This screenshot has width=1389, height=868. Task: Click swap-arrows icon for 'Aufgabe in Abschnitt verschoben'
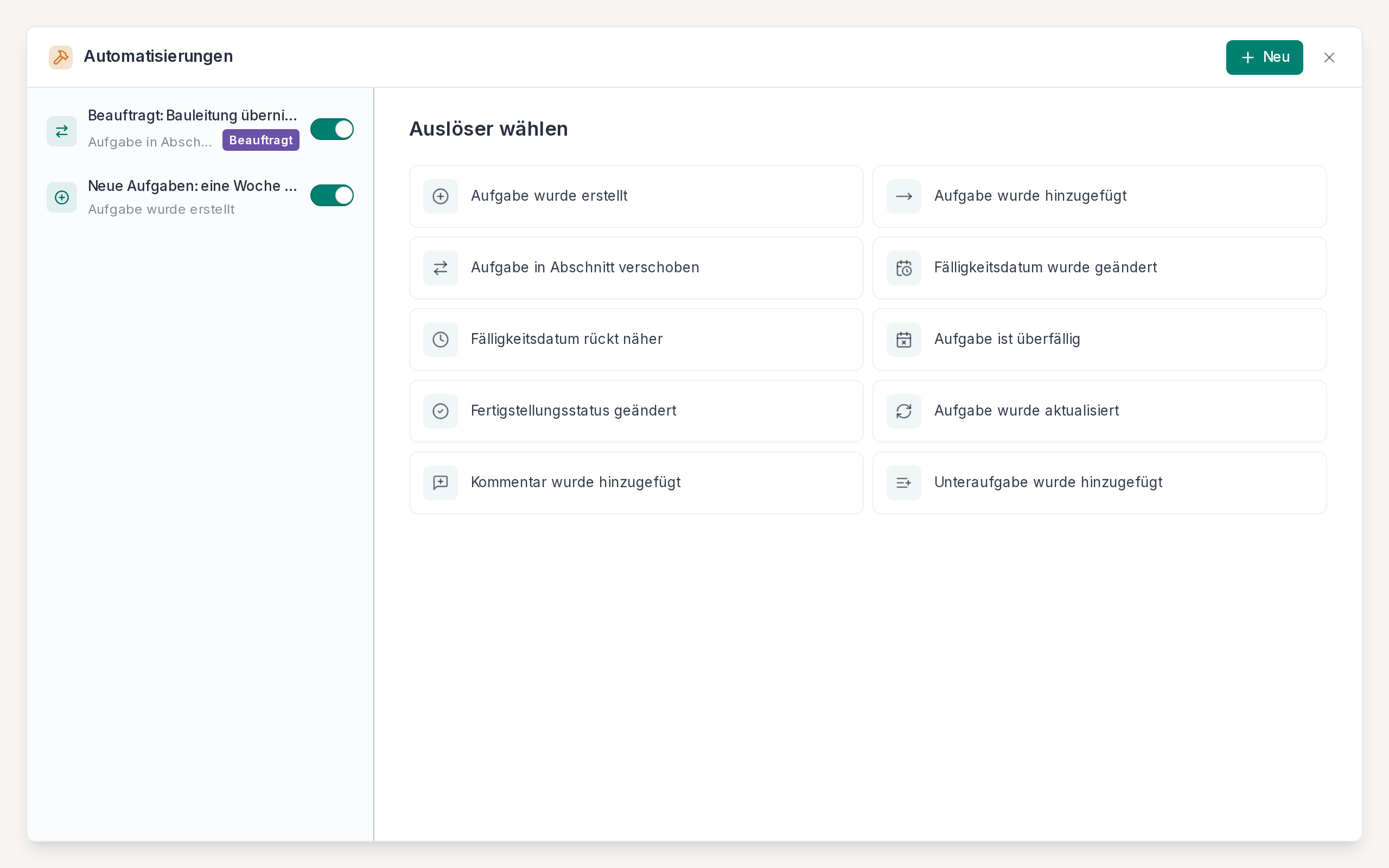point(440,268)
